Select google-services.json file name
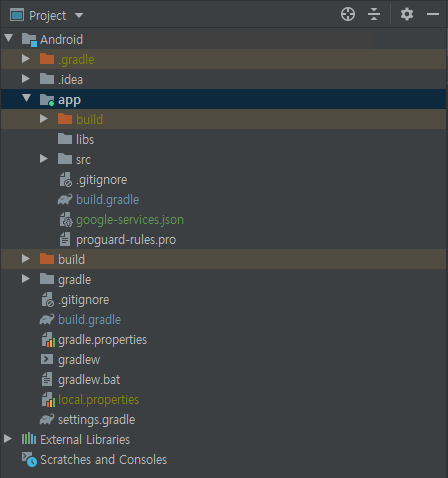Screen dimensions: 448x478 pyautogui.click(x=130, y=220)
